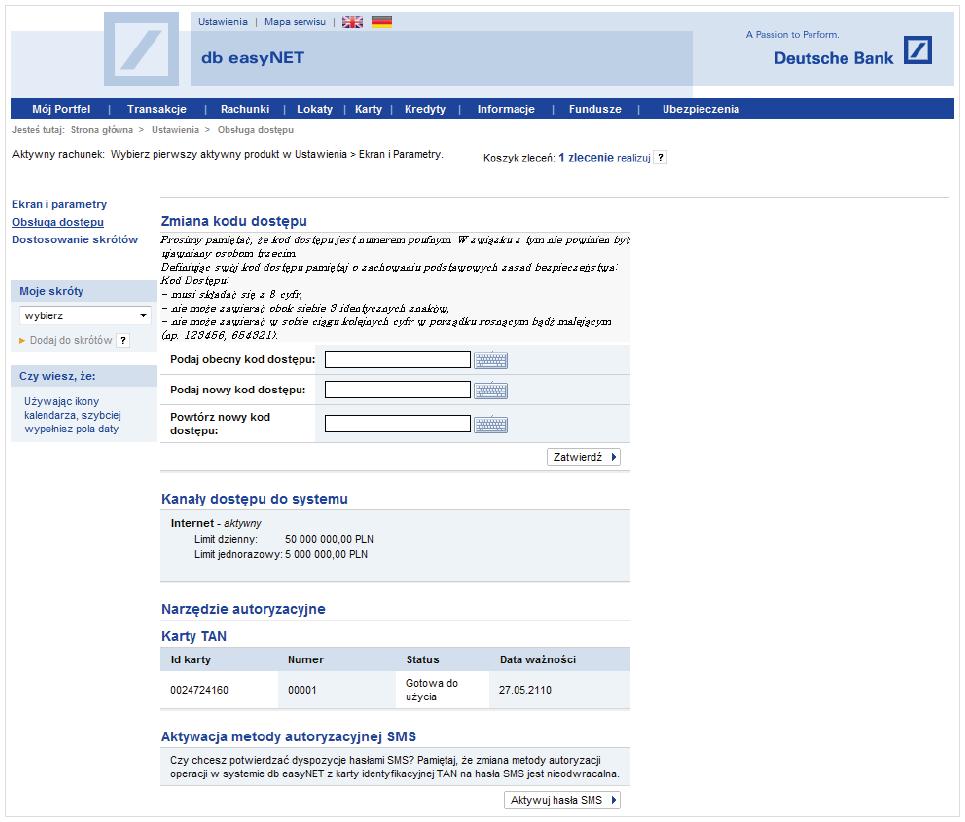The image size is (965, 822).
Task: Open the Transakcje menu
Action: (x=157, y=109)
